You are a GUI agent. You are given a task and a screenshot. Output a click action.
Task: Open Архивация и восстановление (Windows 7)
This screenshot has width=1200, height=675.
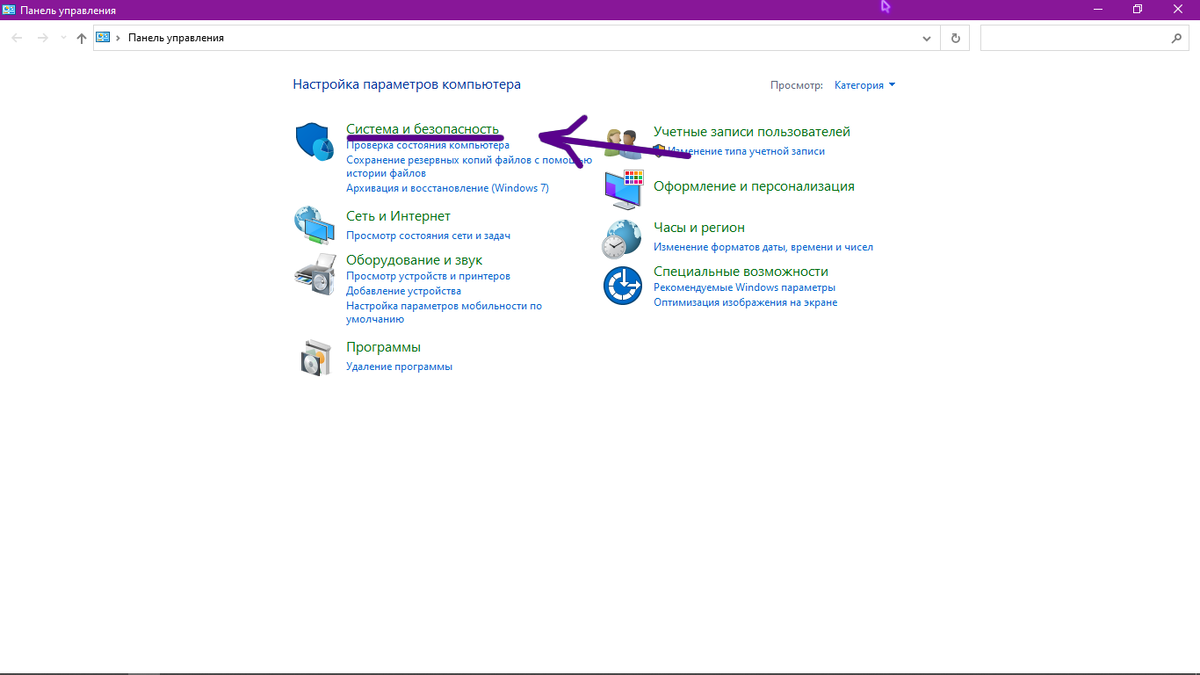coord(447,188)
